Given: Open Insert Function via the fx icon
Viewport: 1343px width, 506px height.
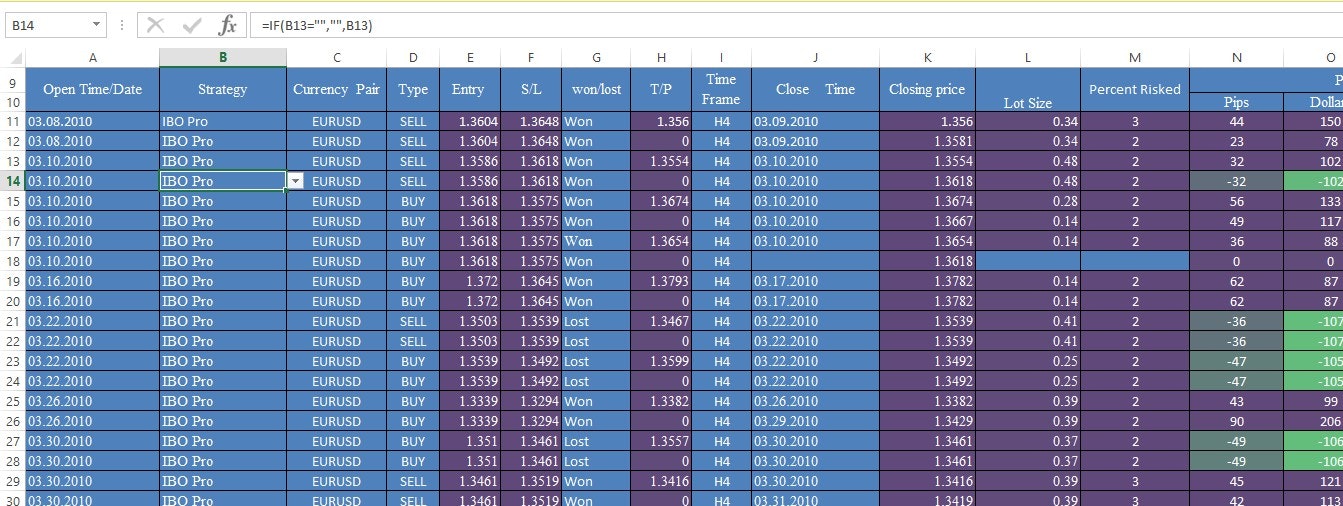Looking at the screenshot, I should click(228, 25).
